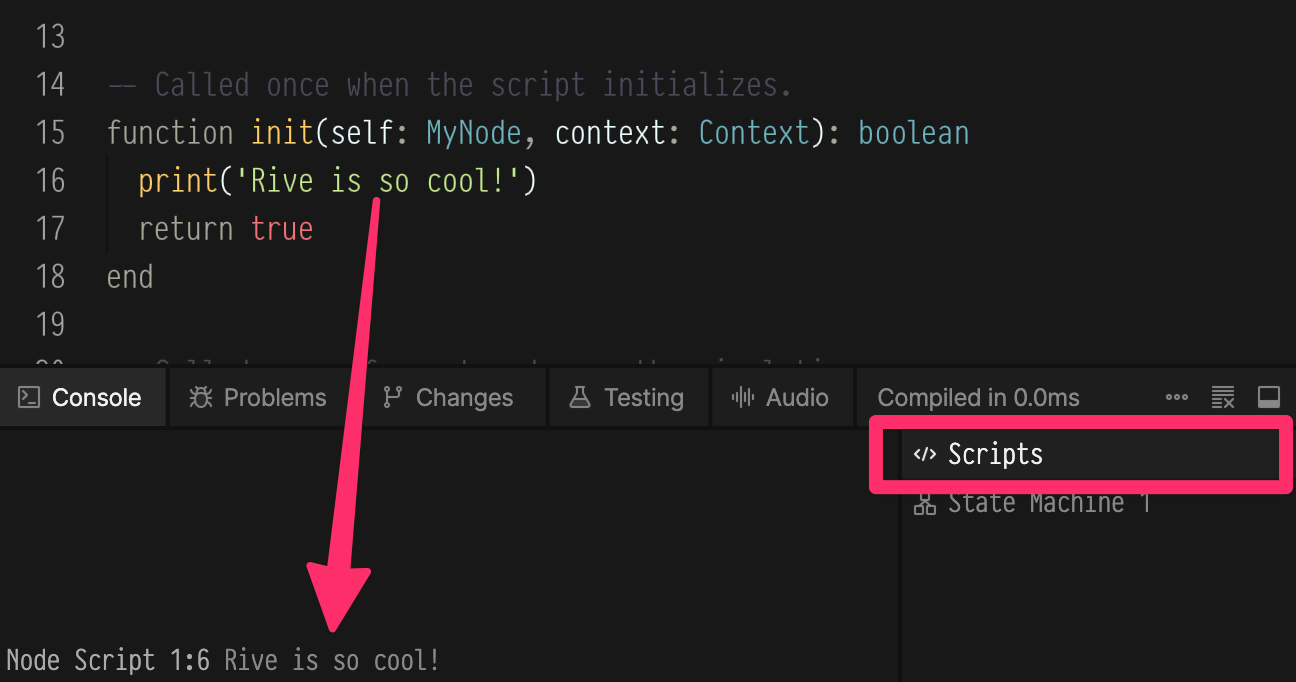Click the 'Compiled in 0.0ms' status text

pyautogui.click(x=978, y=398)
